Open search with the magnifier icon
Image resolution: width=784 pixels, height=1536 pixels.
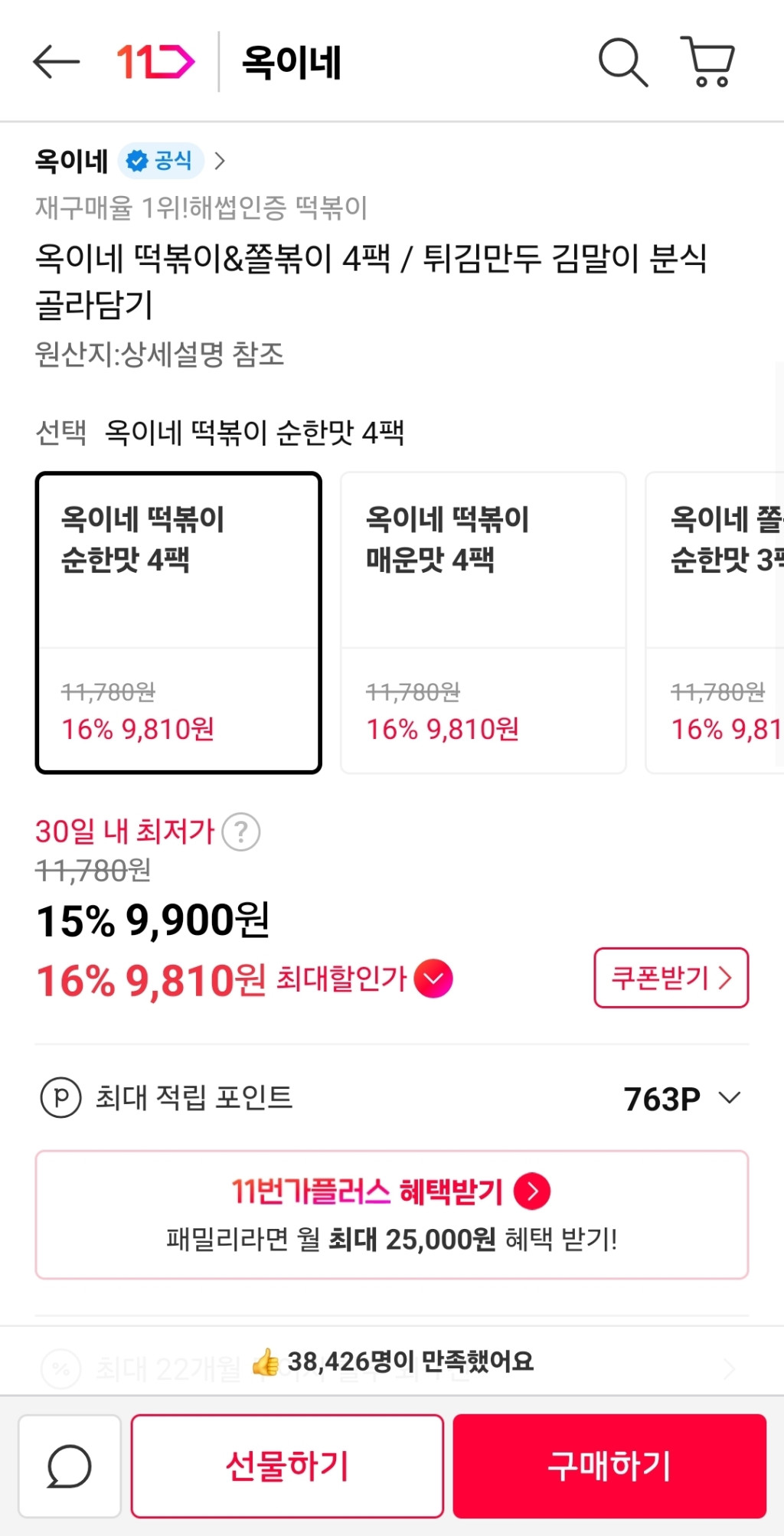click(x=622, y=62)
